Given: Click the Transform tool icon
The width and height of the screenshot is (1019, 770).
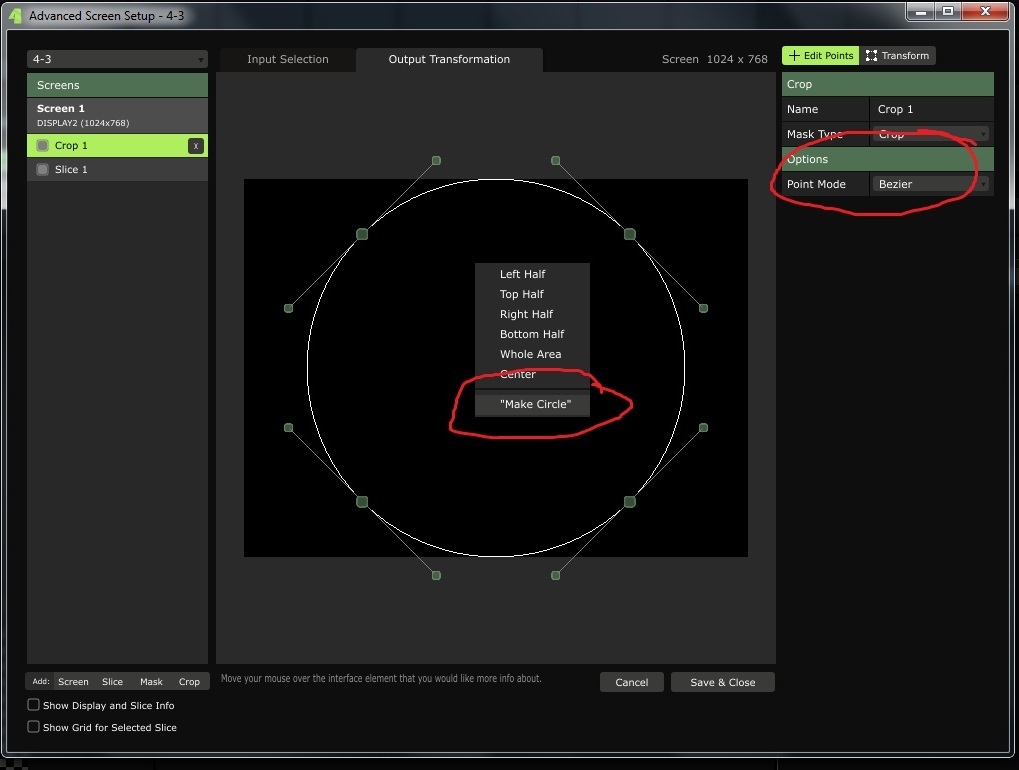Looking at the screenshot, I should tap(872, 56).
